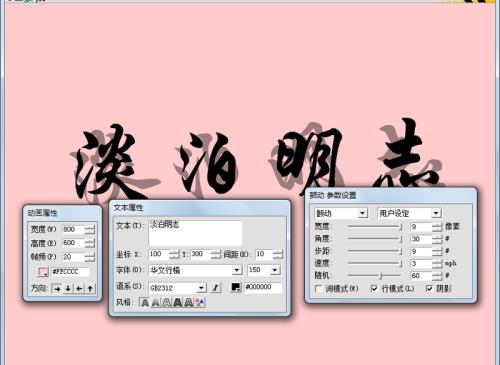Screen dimensions: 500x365
Task: Set animation direction to right arrow
Action: [x=57, y=289]
